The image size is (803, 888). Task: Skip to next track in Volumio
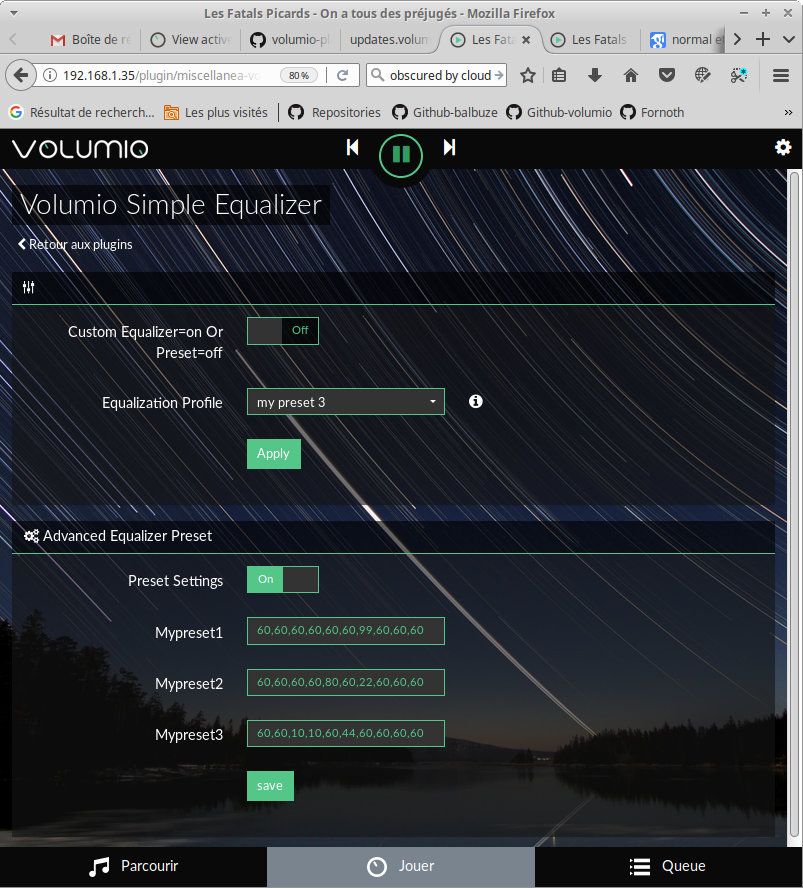[x=449, y=147]
